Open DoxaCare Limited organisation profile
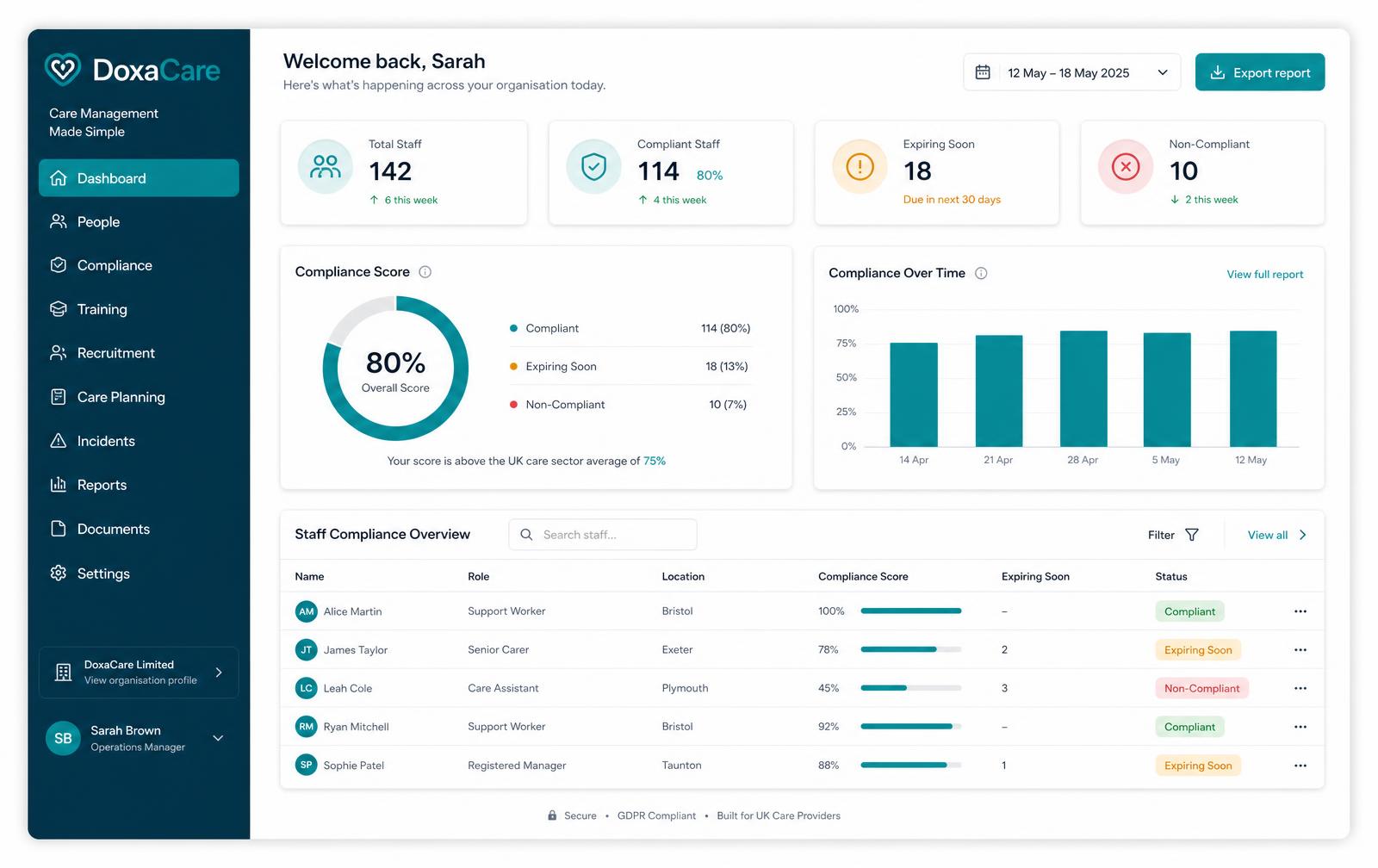The width and height of the screenshot is (1378, 868). coord(139,673)
